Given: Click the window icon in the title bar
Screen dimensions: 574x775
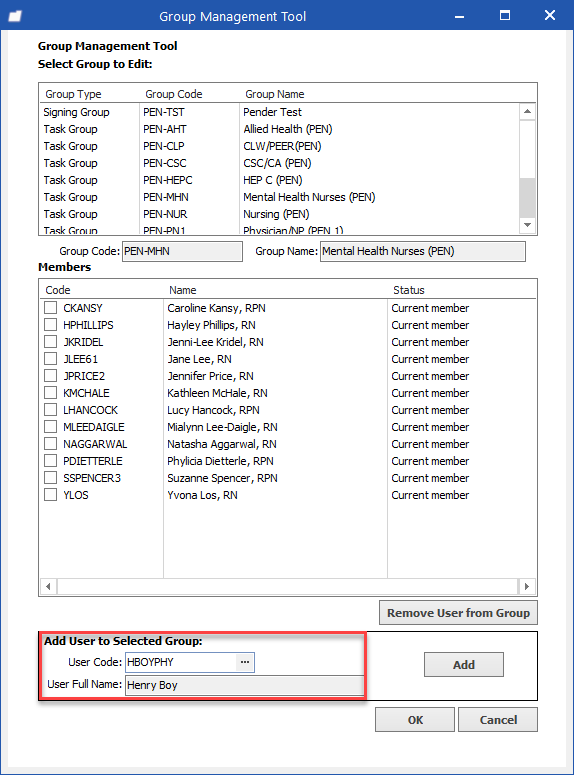Looking at the screenshot, I should [x=15, y=16].
